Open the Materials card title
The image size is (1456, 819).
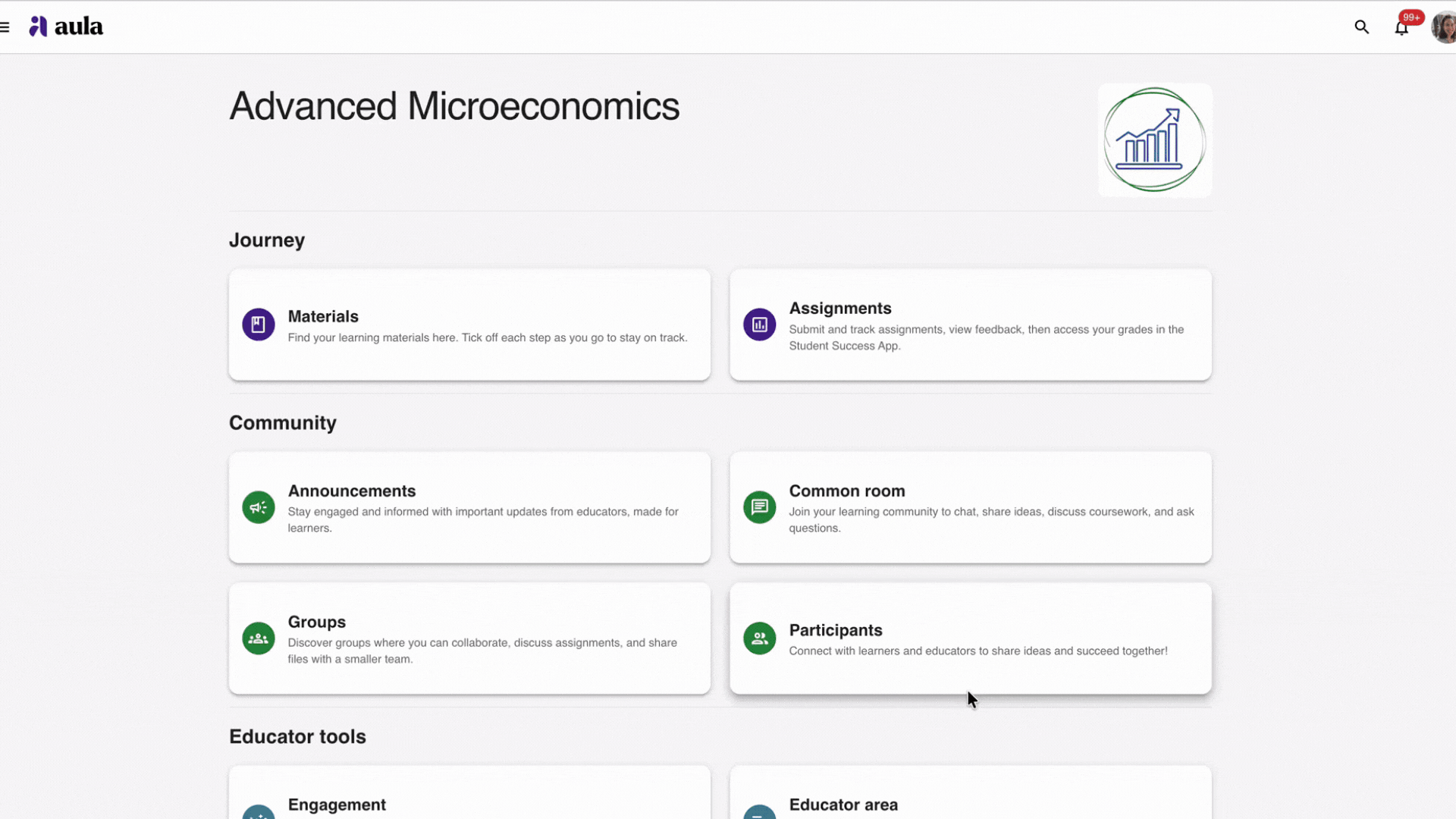[323, 316]
